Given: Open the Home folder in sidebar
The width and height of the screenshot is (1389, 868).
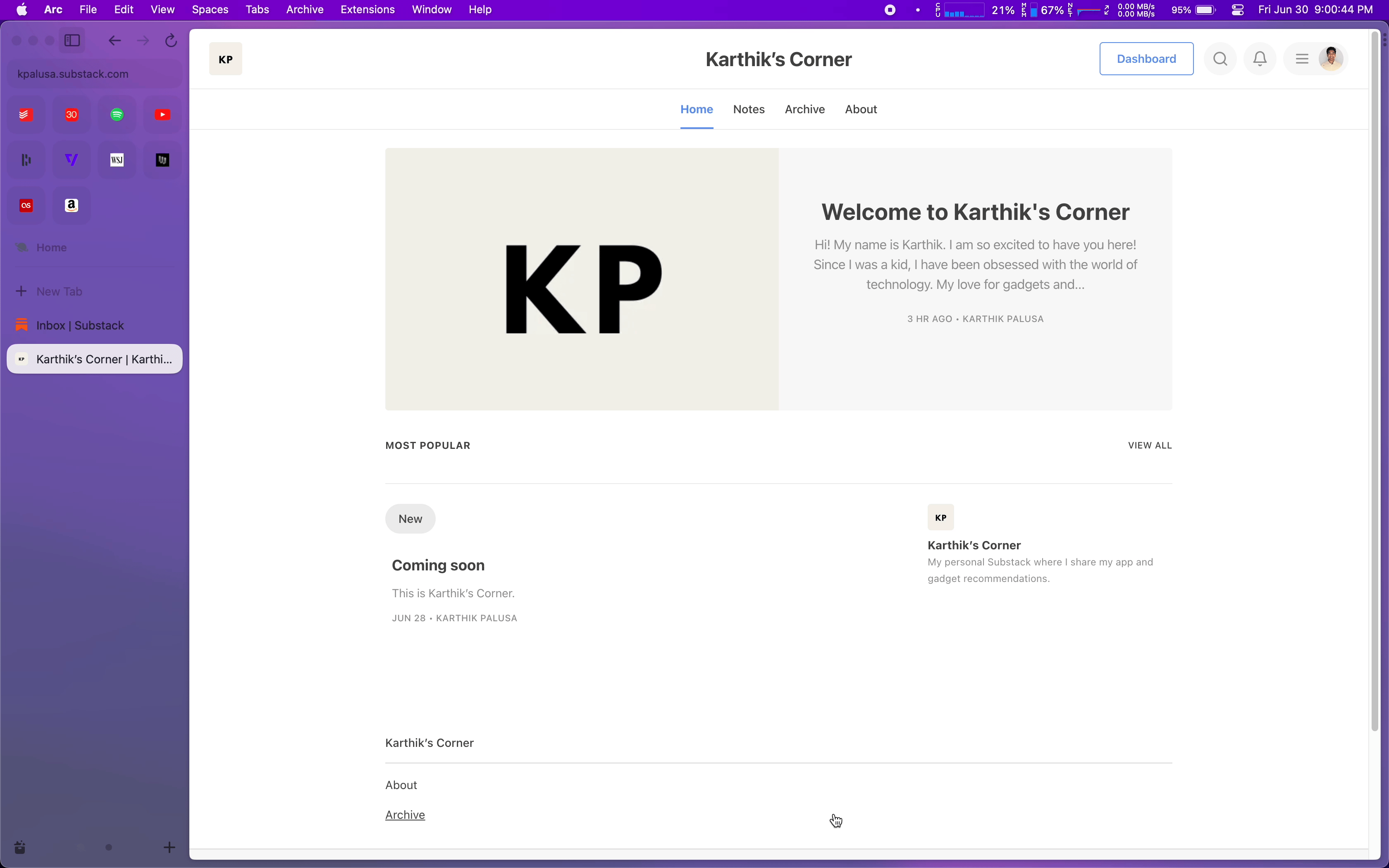Looking at the screenshot, I should [52, 248].
